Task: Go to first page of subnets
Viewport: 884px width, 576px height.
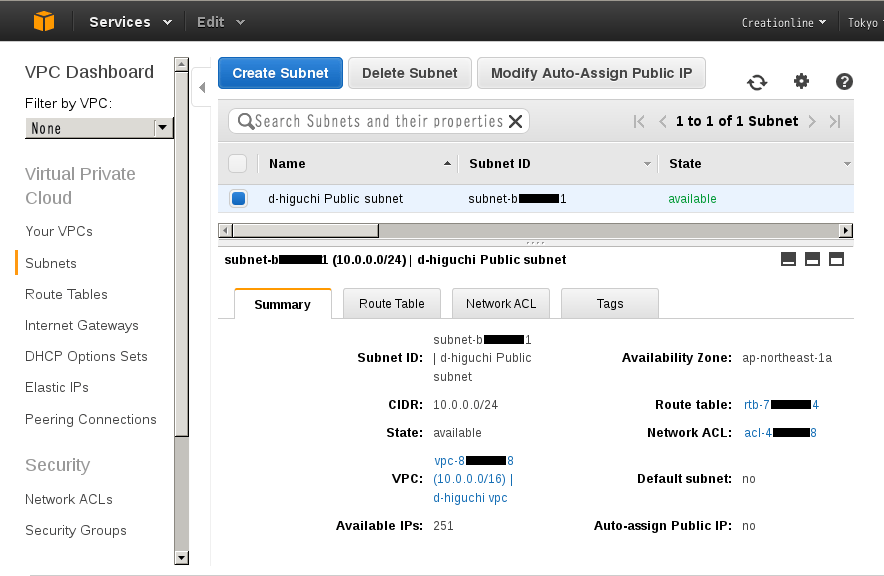Action: (639, 121)
